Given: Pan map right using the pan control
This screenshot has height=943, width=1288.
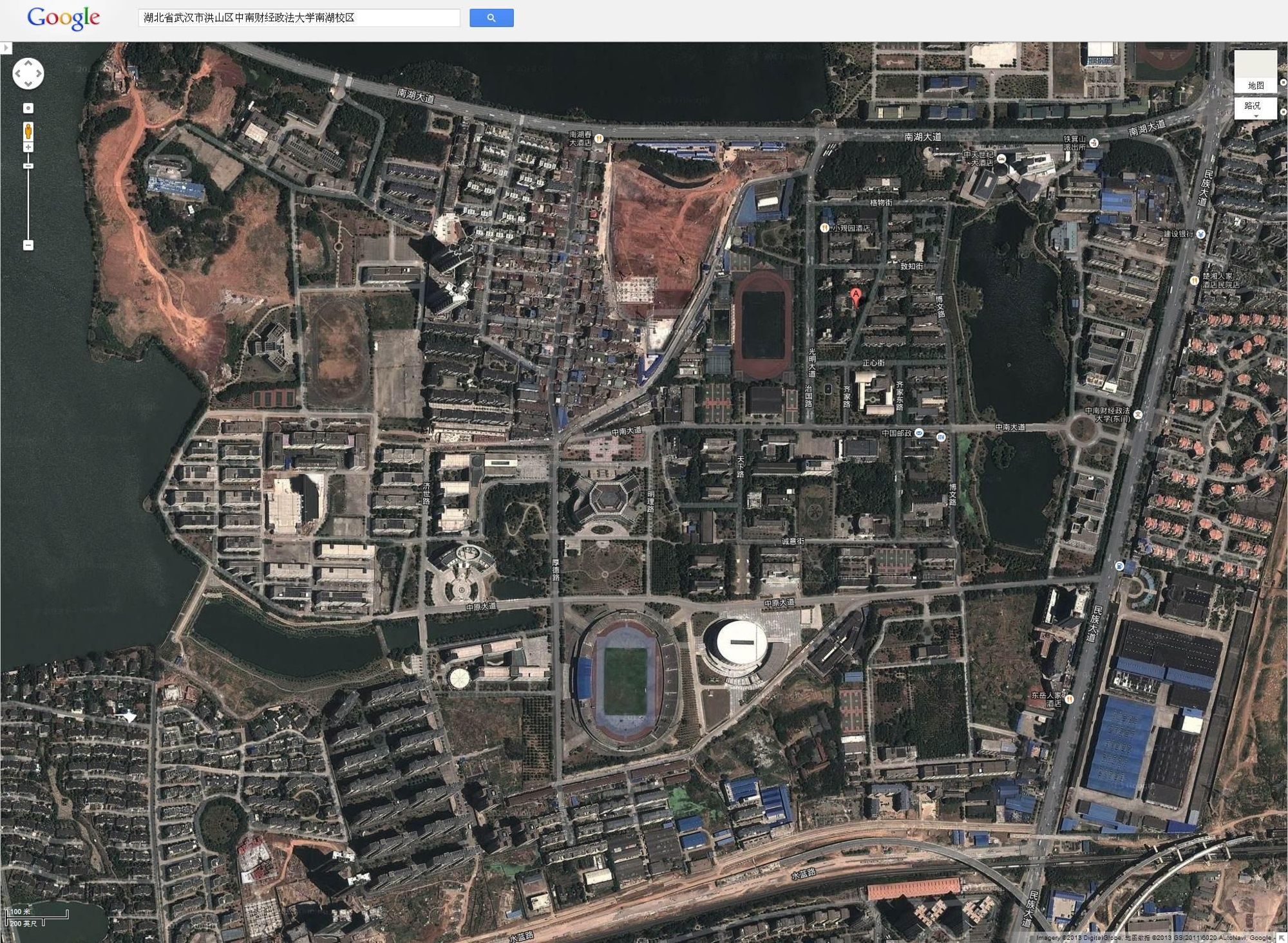Looking at the screenshot, I should coord(39,73).
